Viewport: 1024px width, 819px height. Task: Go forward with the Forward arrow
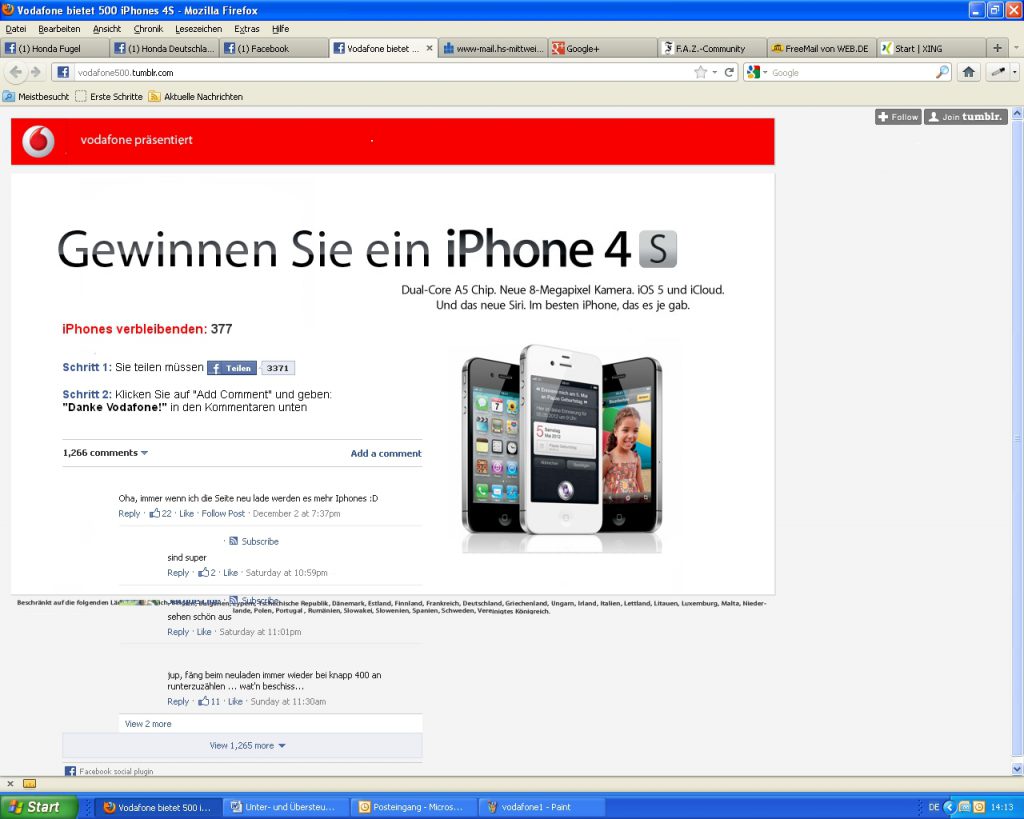click(35, 72)
